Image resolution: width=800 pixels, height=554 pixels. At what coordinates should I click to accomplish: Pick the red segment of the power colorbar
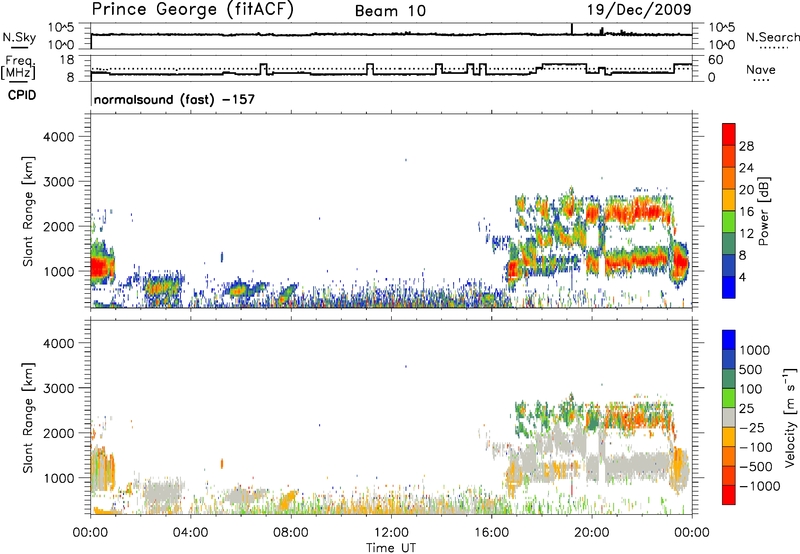click(729, 134)
